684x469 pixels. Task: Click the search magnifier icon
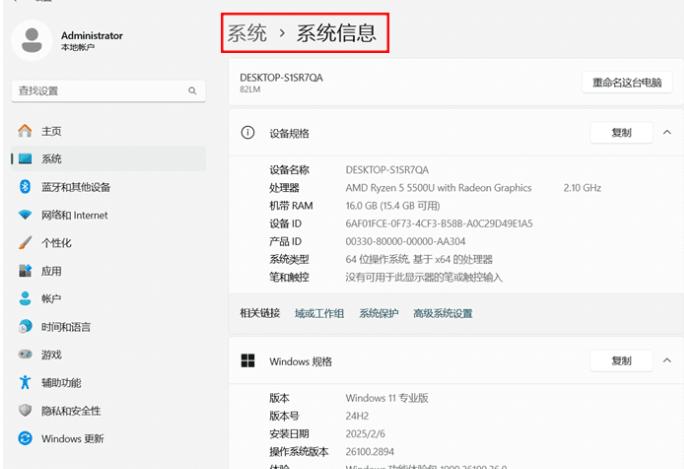click(x=192, y=91)
